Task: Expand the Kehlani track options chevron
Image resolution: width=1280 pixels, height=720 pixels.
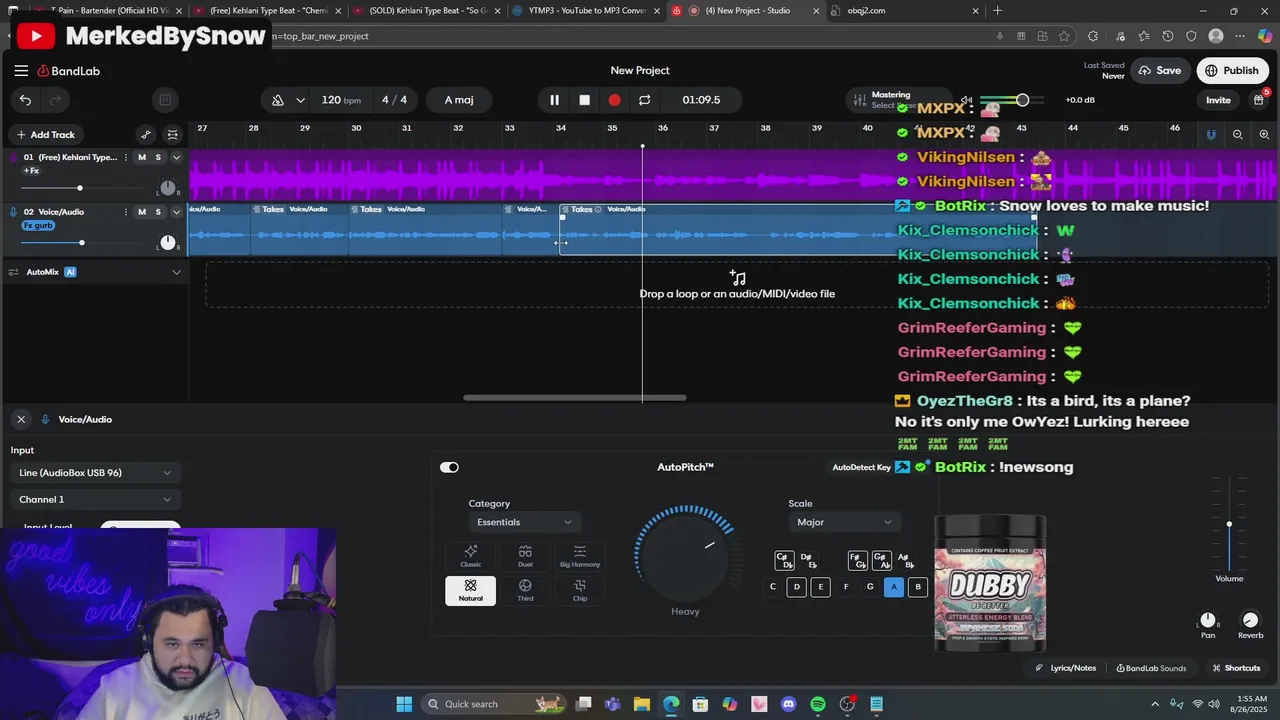Action: point(176,157)
